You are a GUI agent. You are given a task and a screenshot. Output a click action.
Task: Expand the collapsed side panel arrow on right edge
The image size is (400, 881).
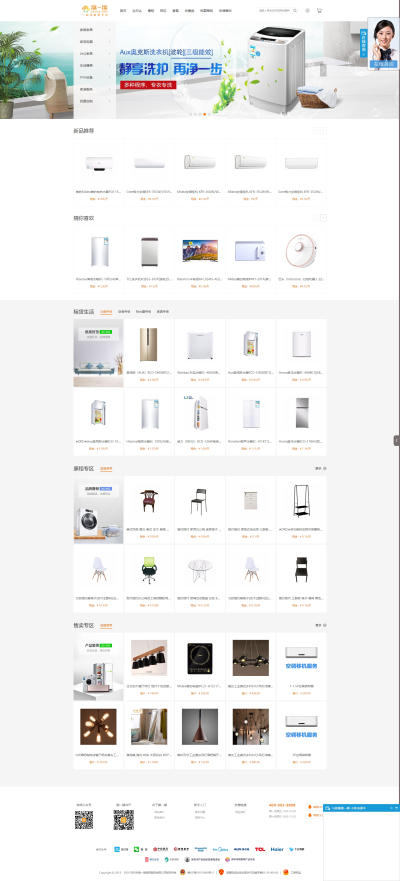pyautogui.click(x=397, y=440)
